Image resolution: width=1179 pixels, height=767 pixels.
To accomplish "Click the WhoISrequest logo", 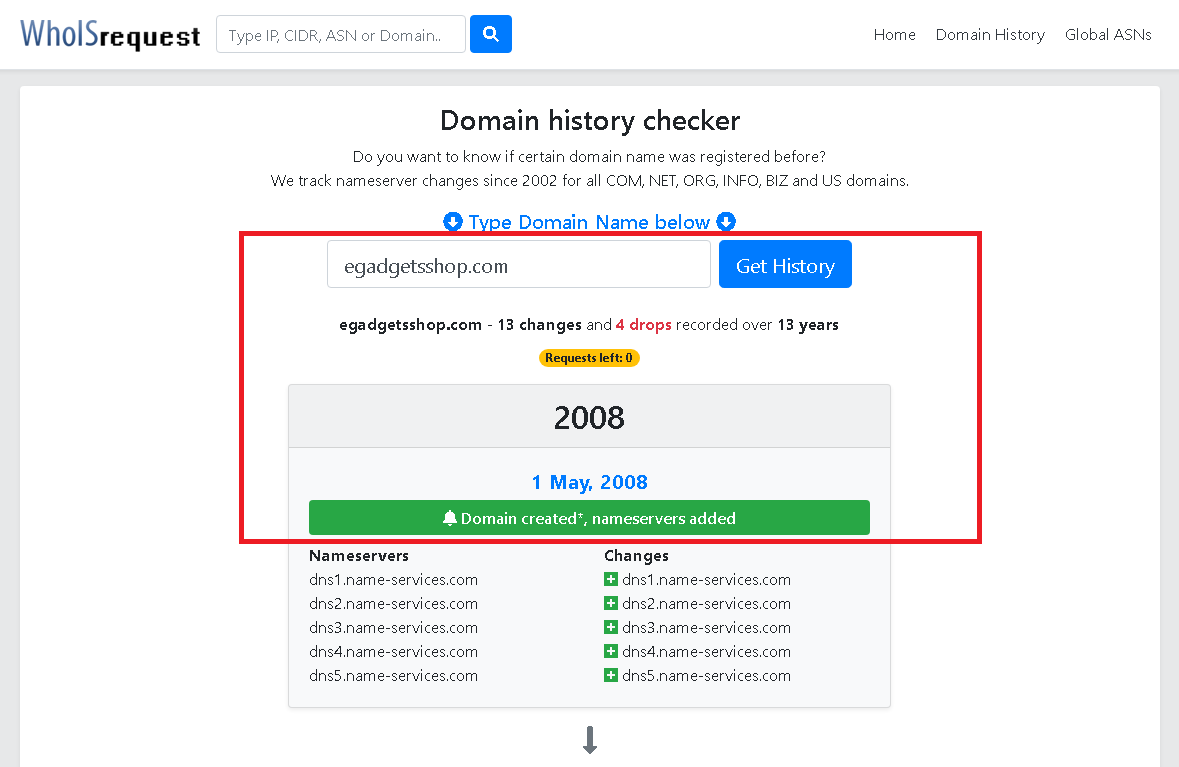I will click(110, 35).
